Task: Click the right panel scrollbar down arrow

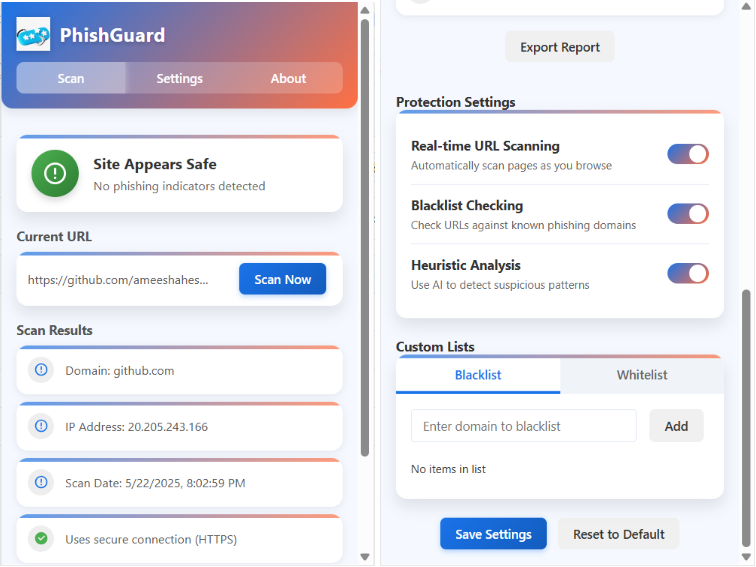Action: [746, 557]
